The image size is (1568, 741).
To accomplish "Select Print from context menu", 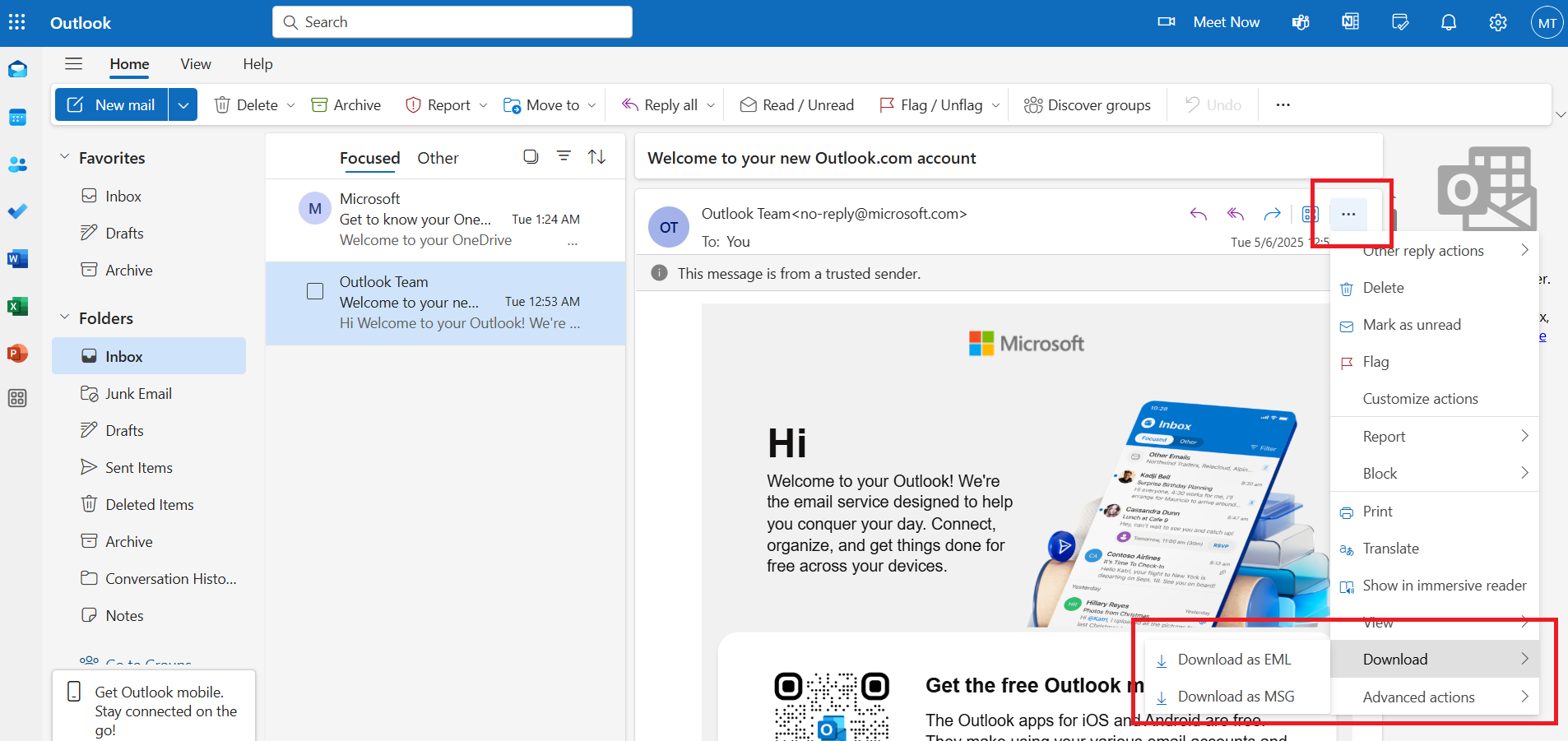I will (1435, 512).
